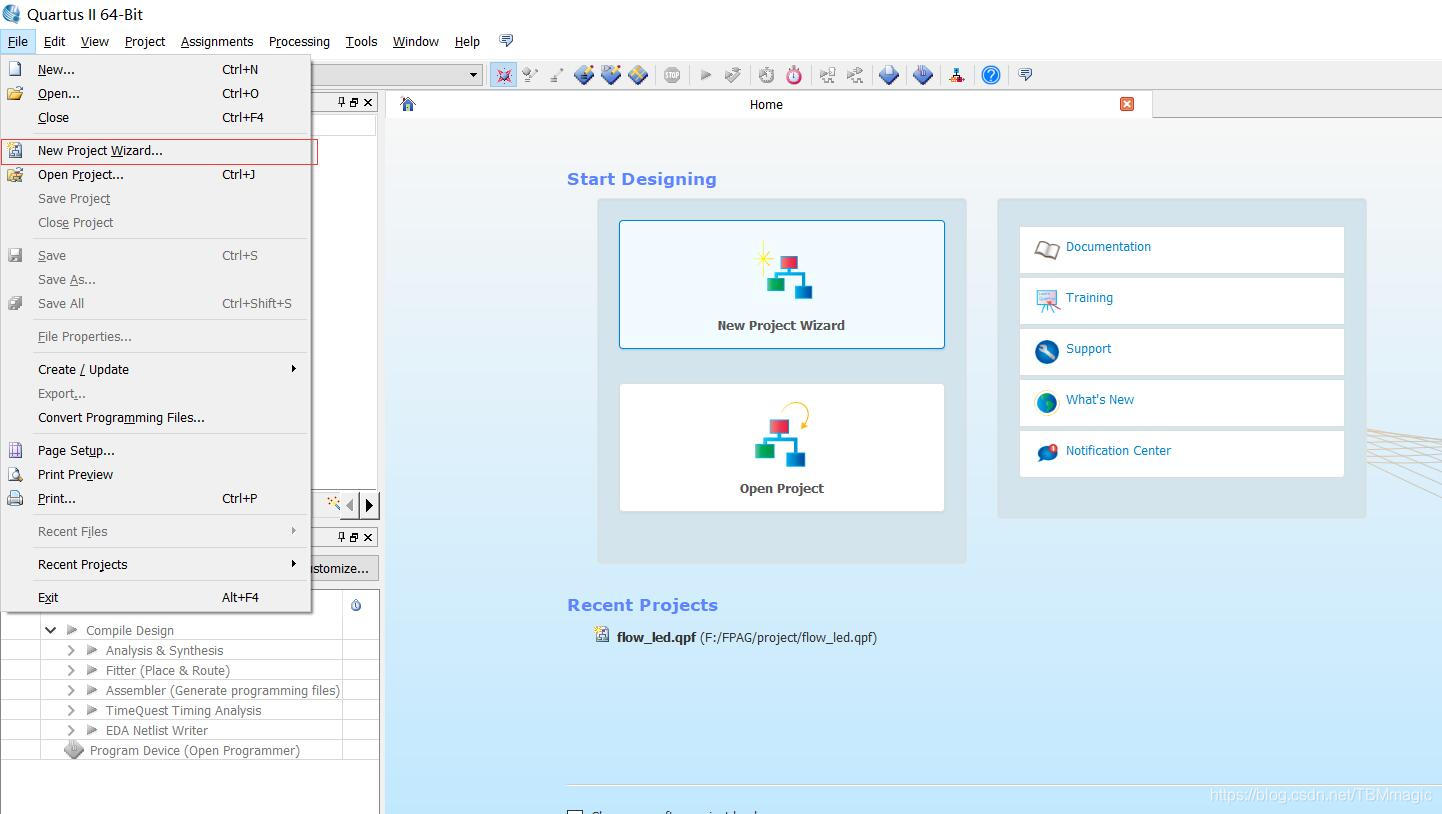
Task: Click the red-X chip icon in toolbar
Action: click(503, 75)
